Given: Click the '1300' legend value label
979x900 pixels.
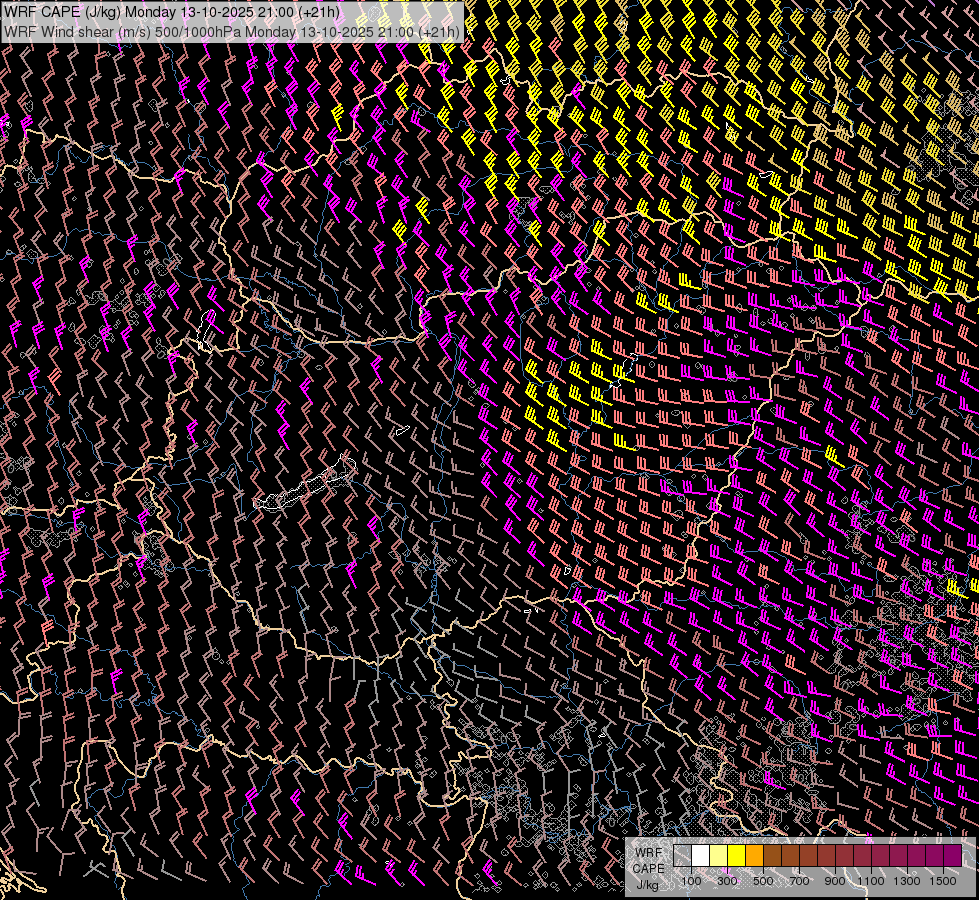Looking at the screenshot, I should 907,881.
